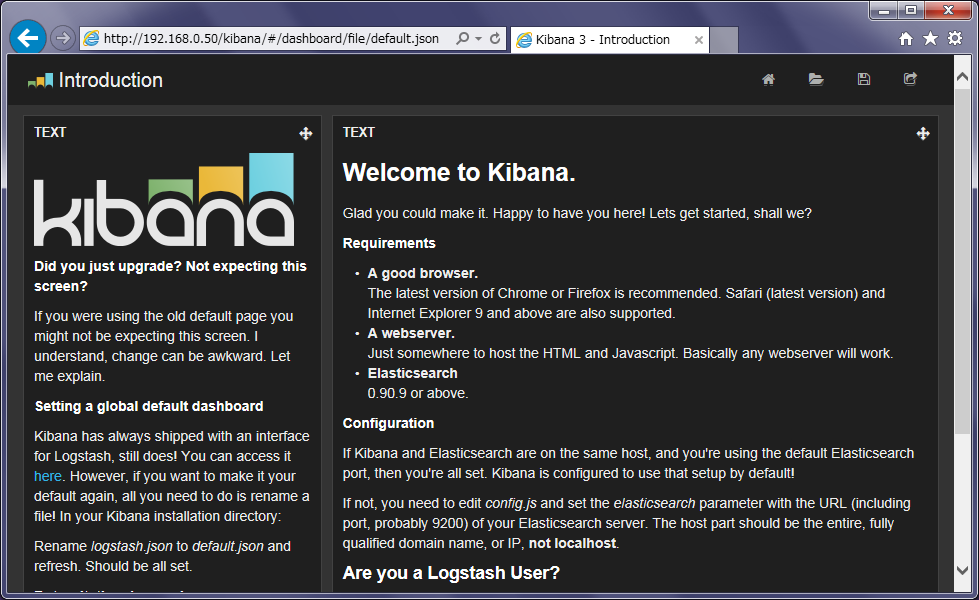The width and height of the screenshot is (979, 600).
Task: Click the 'Are you a Logstash User?' heading
Action: [x=451, y=573]
